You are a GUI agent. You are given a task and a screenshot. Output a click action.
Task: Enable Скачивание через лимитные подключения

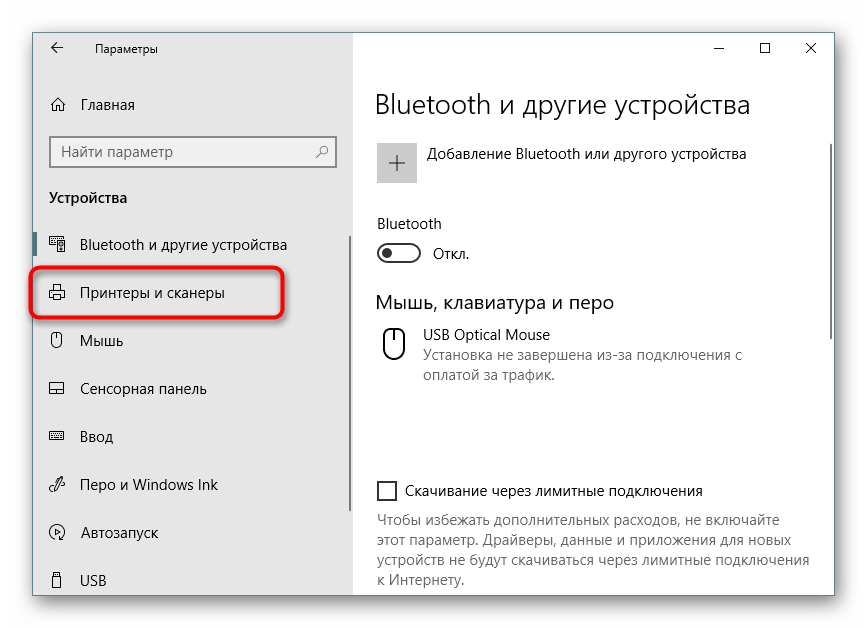click(x=386, y=490)
